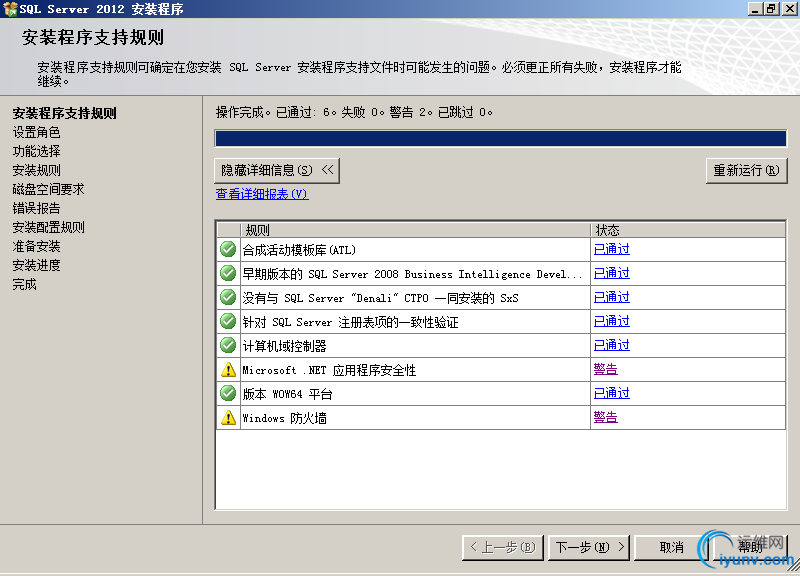This screenshot has width=800, height=576.
Task: Open 已通过 status for Denali CTP0 row
Action: tap(612, 297)
